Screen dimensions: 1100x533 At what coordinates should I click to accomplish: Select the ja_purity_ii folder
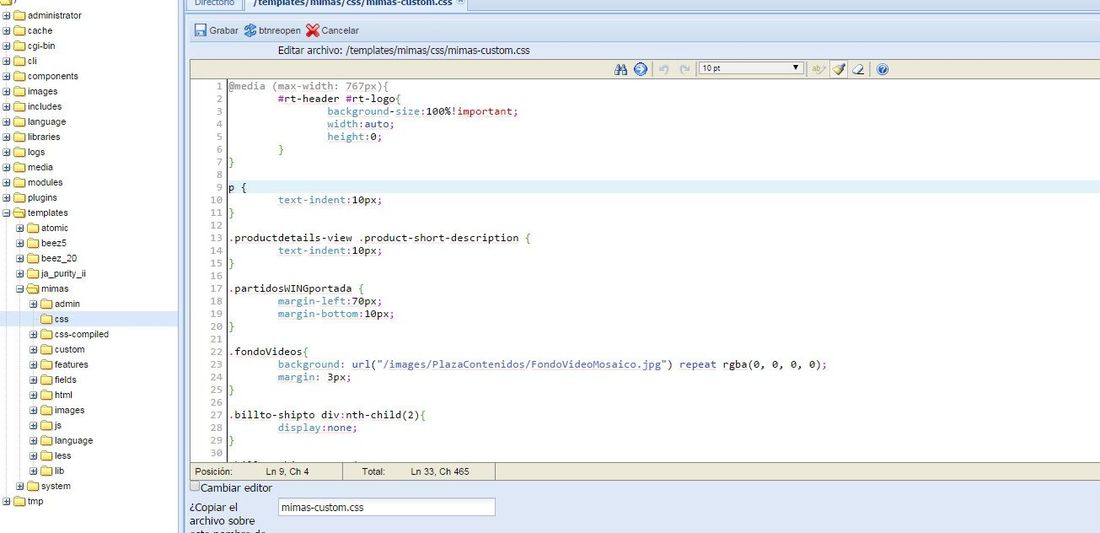coord(63,274)
